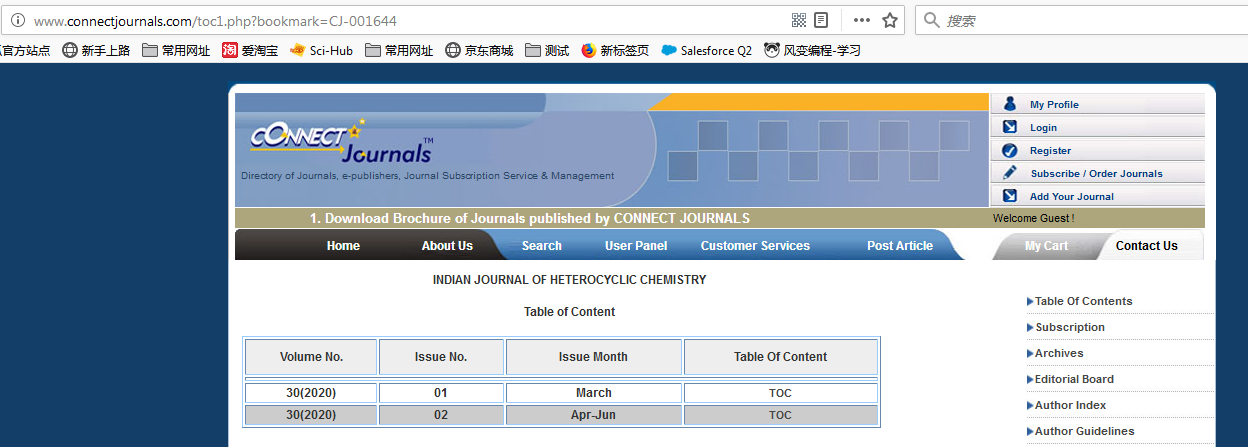Click 30(2020) volume cell in March row
The image size is (1248, 447).
click(311, 393)
